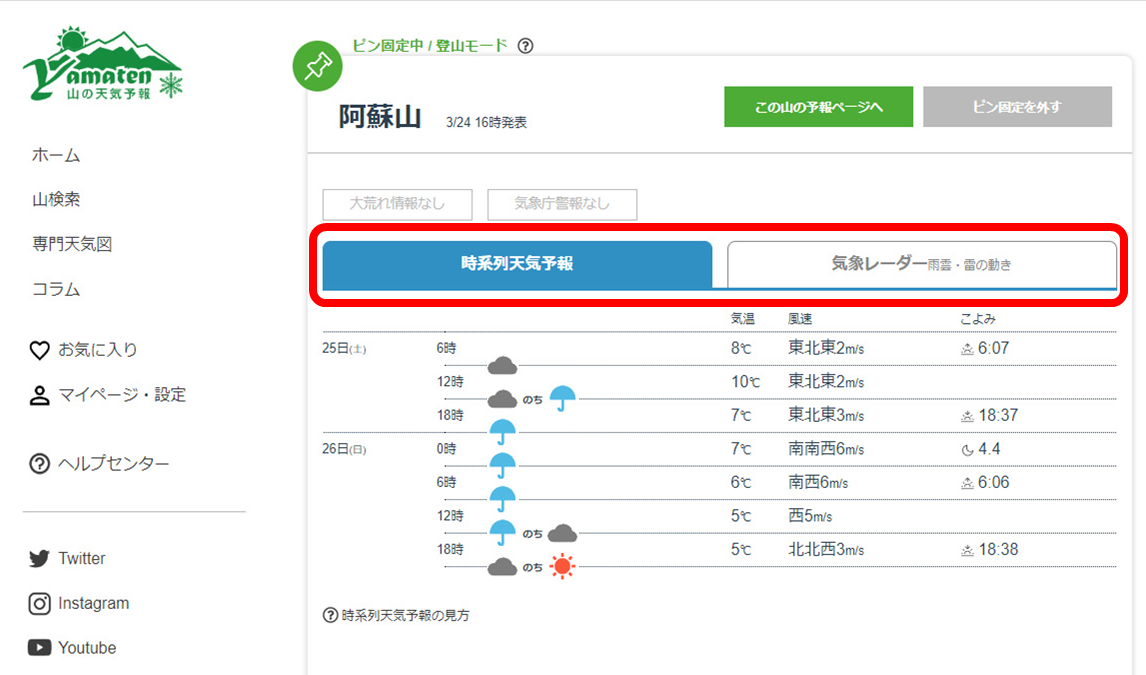Click the 3/24 16時発表 issue time
The image size is (1146, 675).
tap(486, 123)
